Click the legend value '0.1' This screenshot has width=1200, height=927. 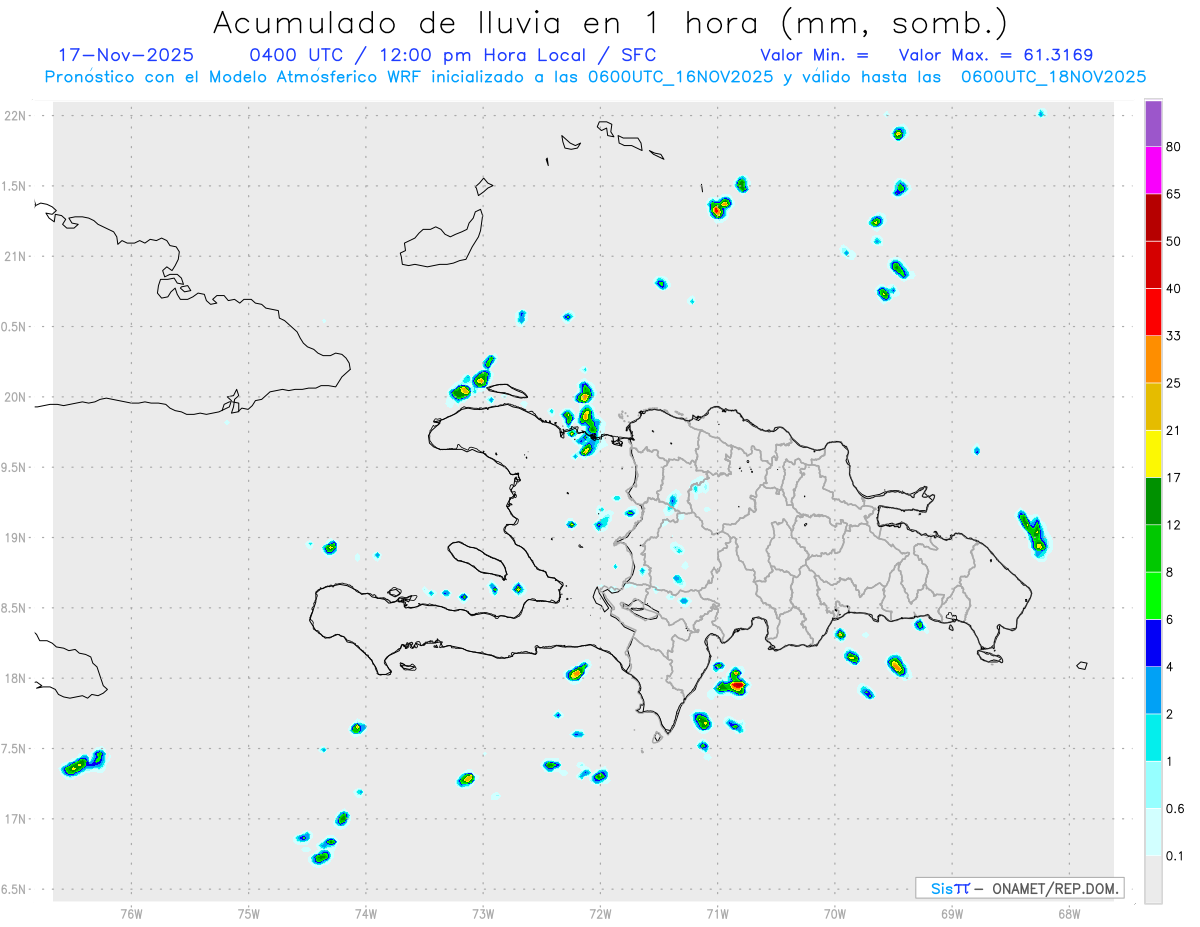click(1176, 856)
